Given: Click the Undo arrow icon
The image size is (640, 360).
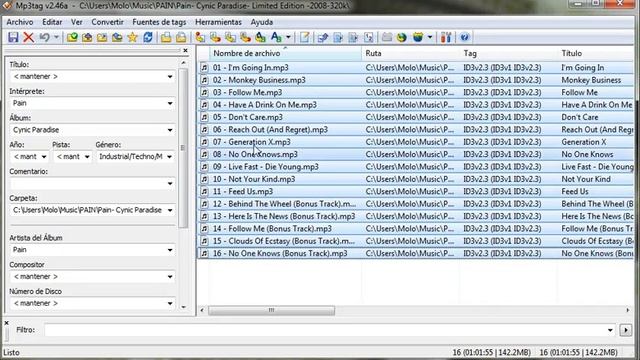Looking at the screenshot, I should point(44,38).
